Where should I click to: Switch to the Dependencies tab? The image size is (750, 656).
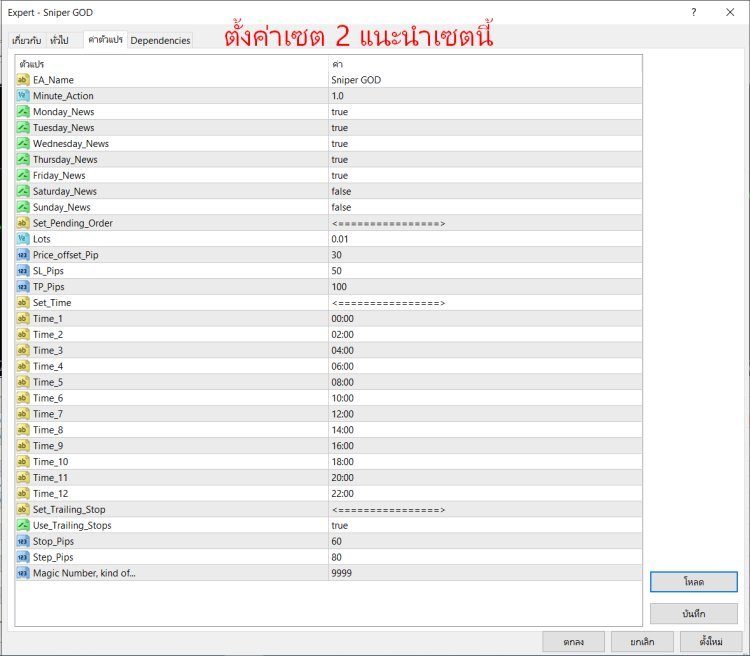[160, 40]
